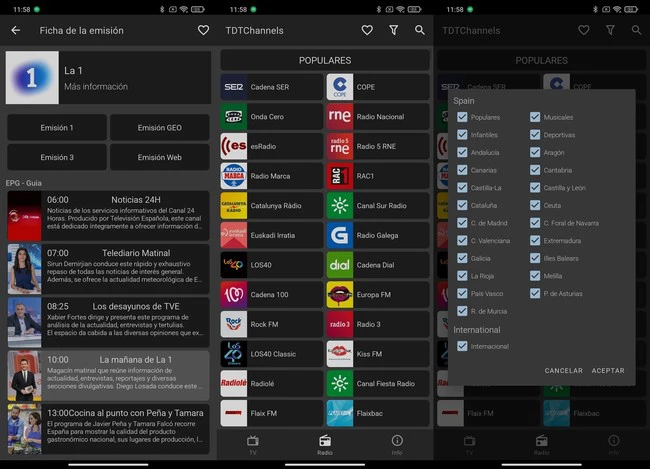650x469 pixels.
Task: Select the RAC1 station
Action: point(378,176)
